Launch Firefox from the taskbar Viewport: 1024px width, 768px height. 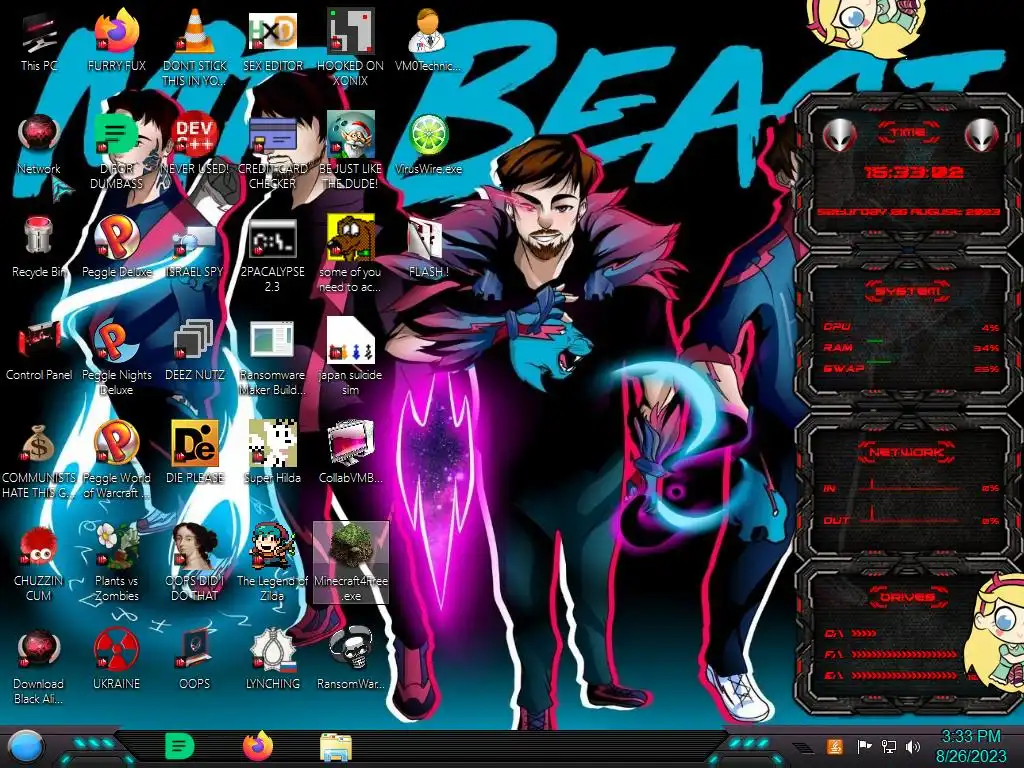pyautogui.click(x=258, y=746)
